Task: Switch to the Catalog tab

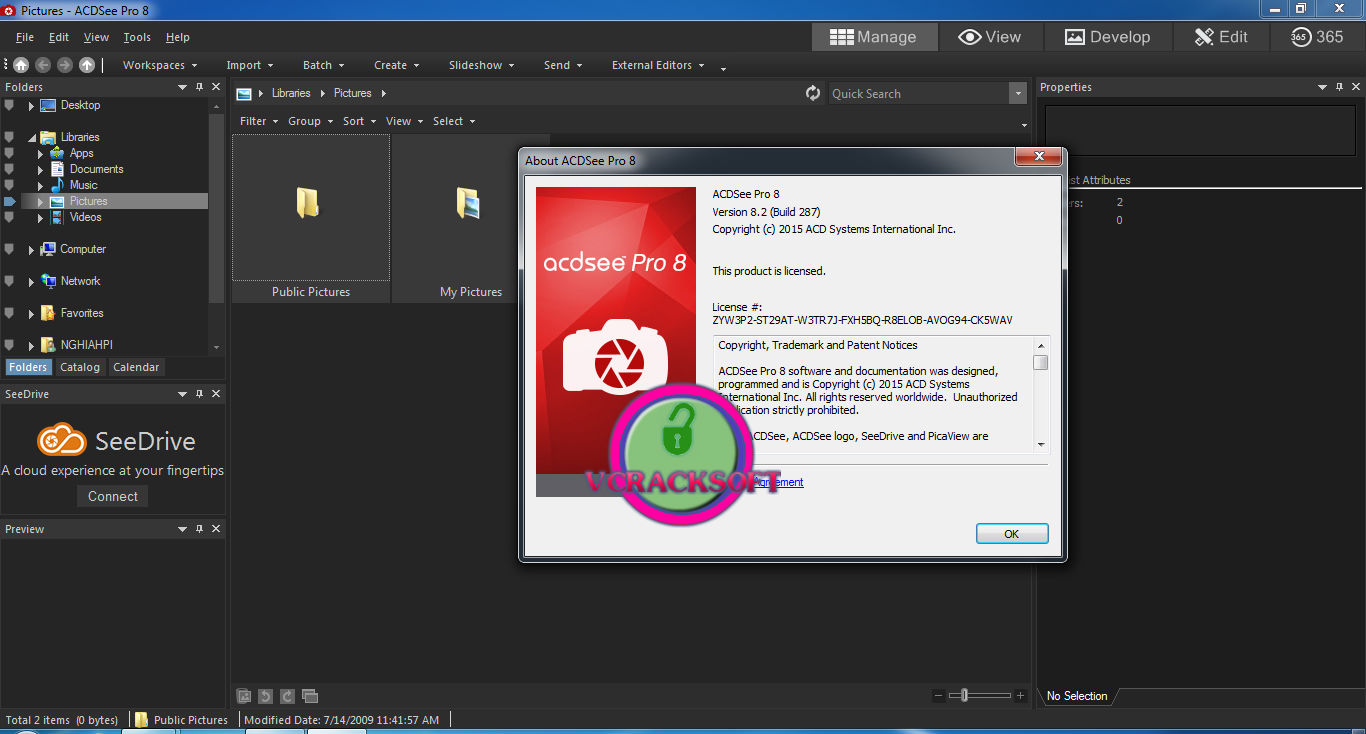Action: pos(80,367)
